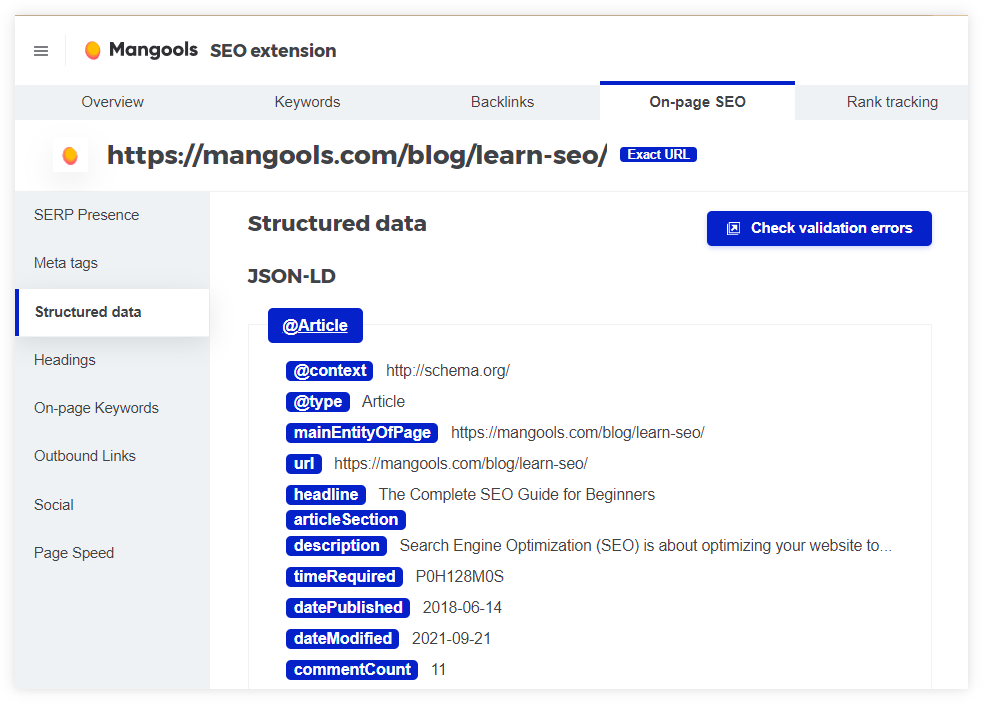Open the hamburger menu
The width and height of the screenshot is (983, 704).
(x=40, y=50)
